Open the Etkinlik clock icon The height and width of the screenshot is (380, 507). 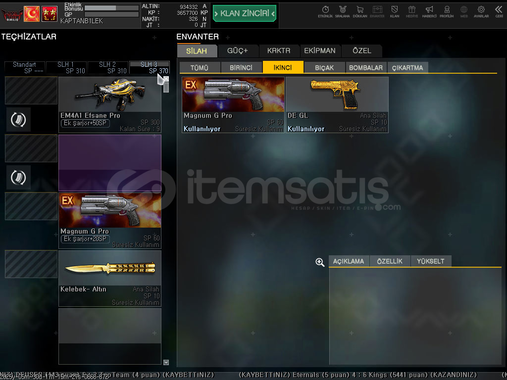pyautogui.click(x=325, y=11)
